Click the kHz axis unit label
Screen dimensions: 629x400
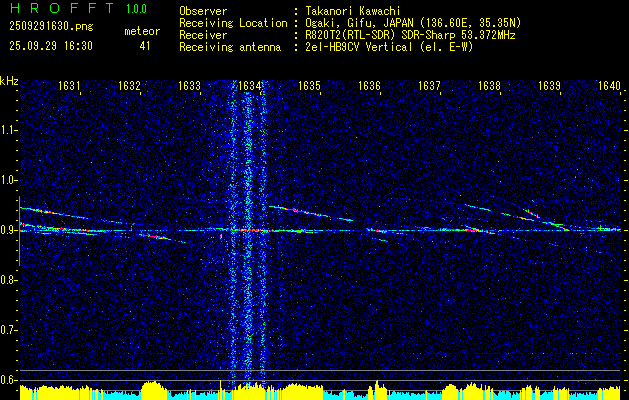[x=9, y=81]
